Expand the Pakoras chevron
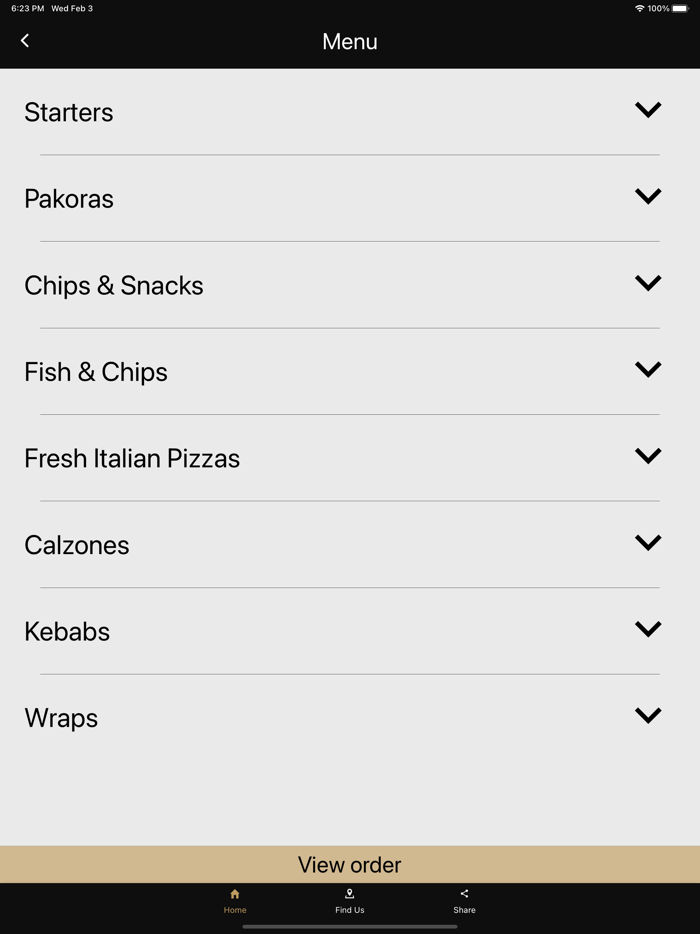 click(x=648, y=196)
